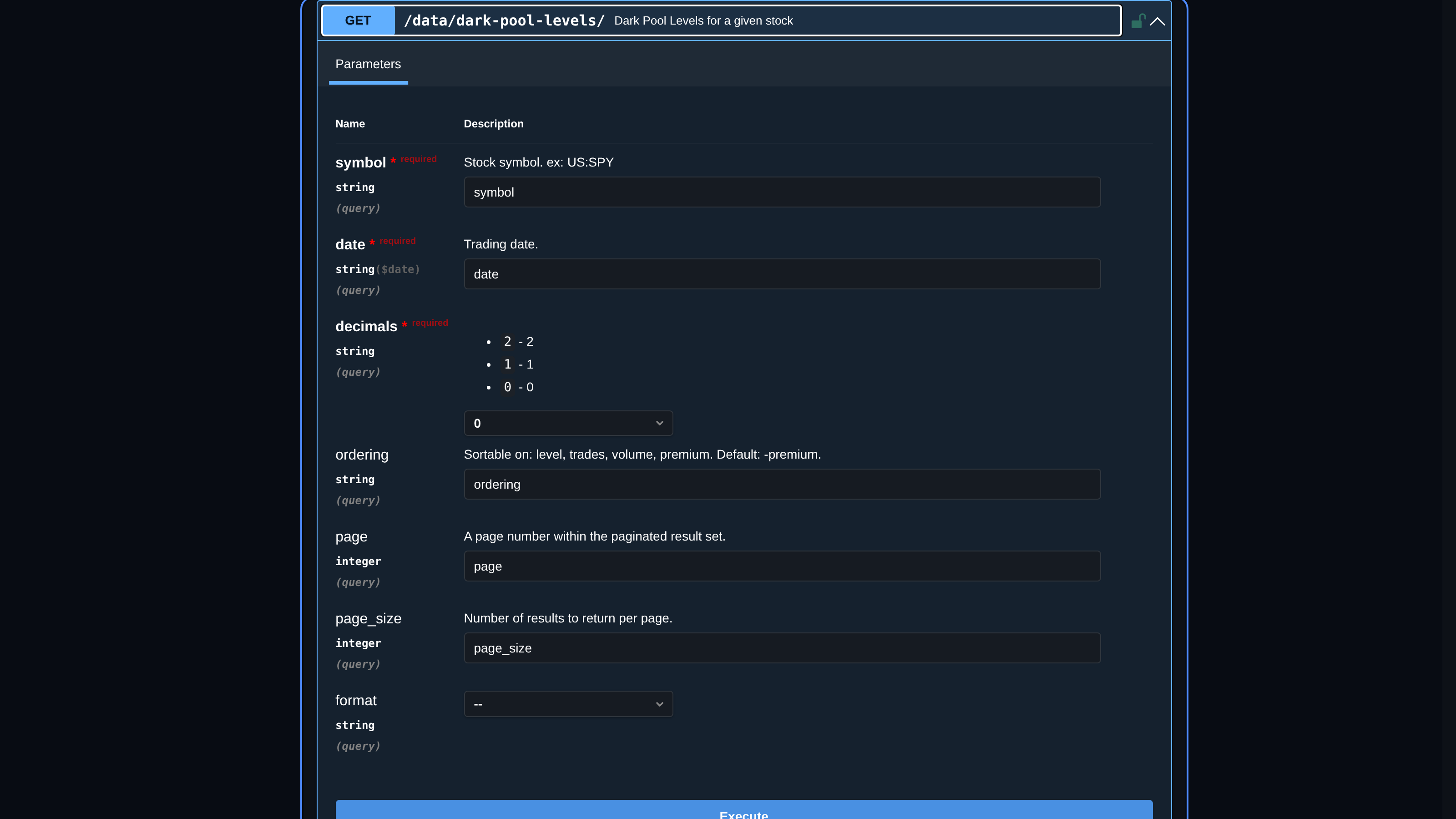Click the 'Trading date.' description
The height and width of the screenshot is (819, 1456).
(x=500, y=244)
